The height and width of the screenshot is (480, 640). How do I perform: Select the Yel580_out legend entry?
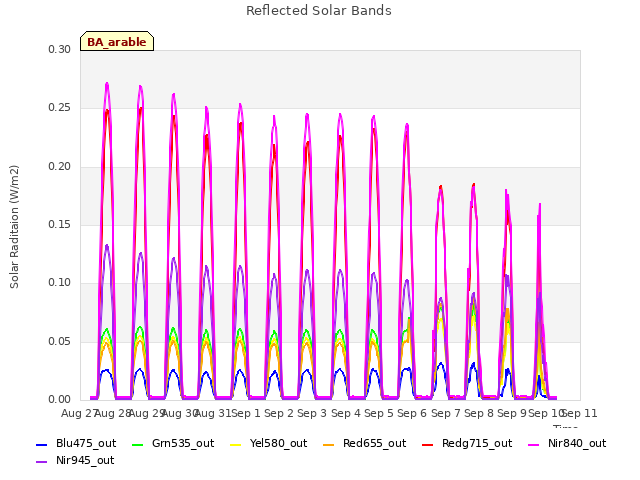[x=269, y=444]
